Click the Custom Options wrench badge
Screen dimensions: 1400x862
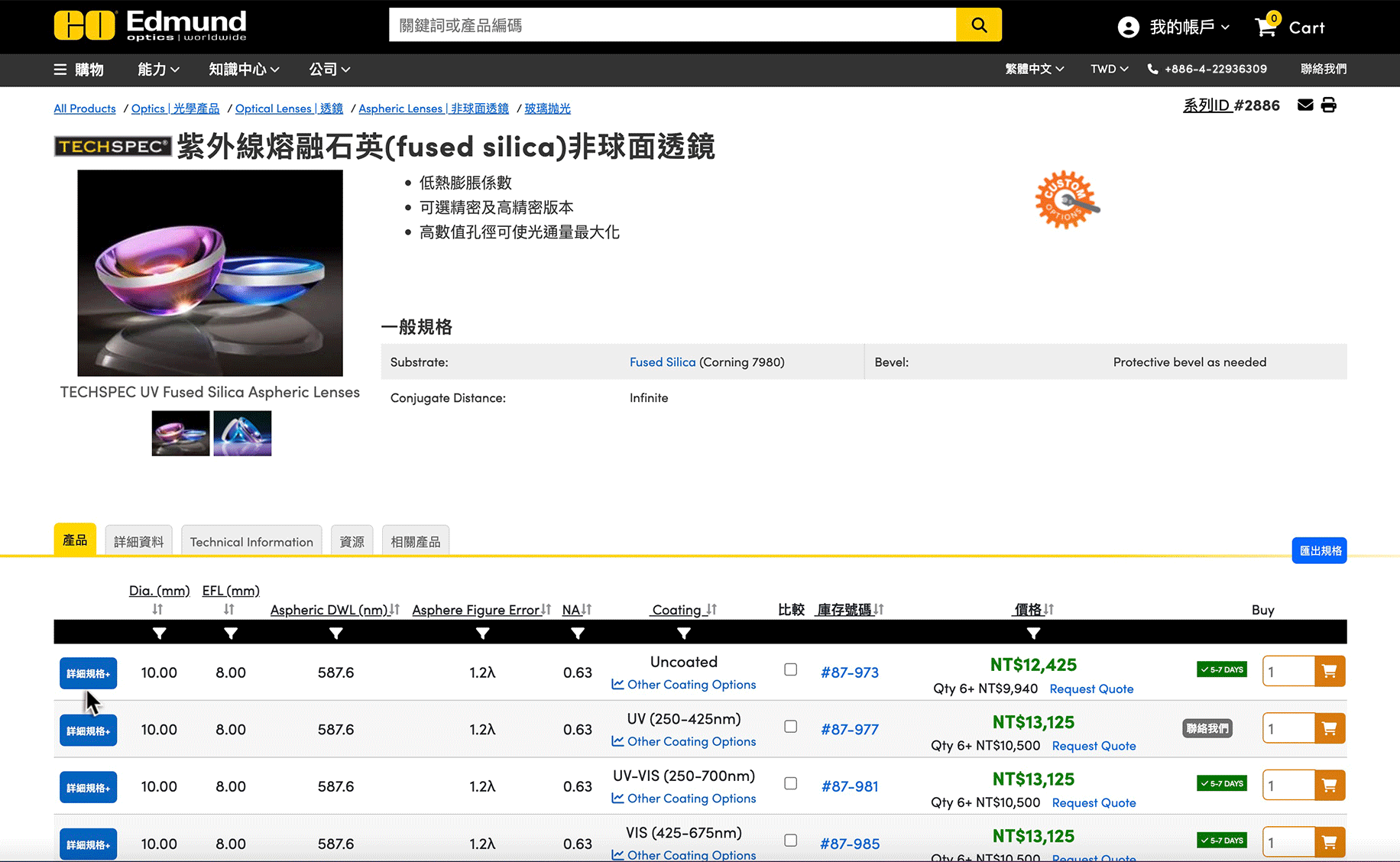click(1066, 199)
